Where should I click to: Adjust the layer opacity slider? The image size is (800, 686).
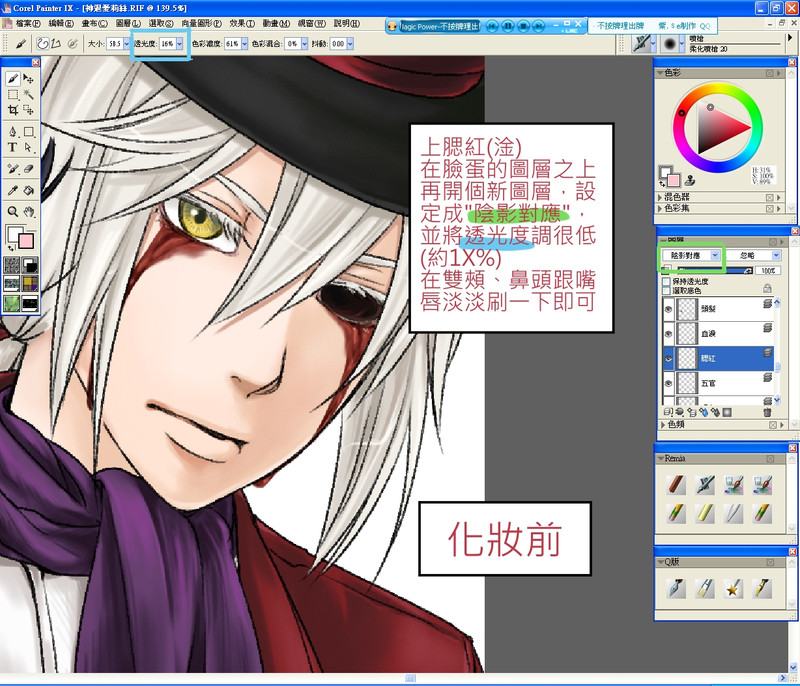pos(713,271)
